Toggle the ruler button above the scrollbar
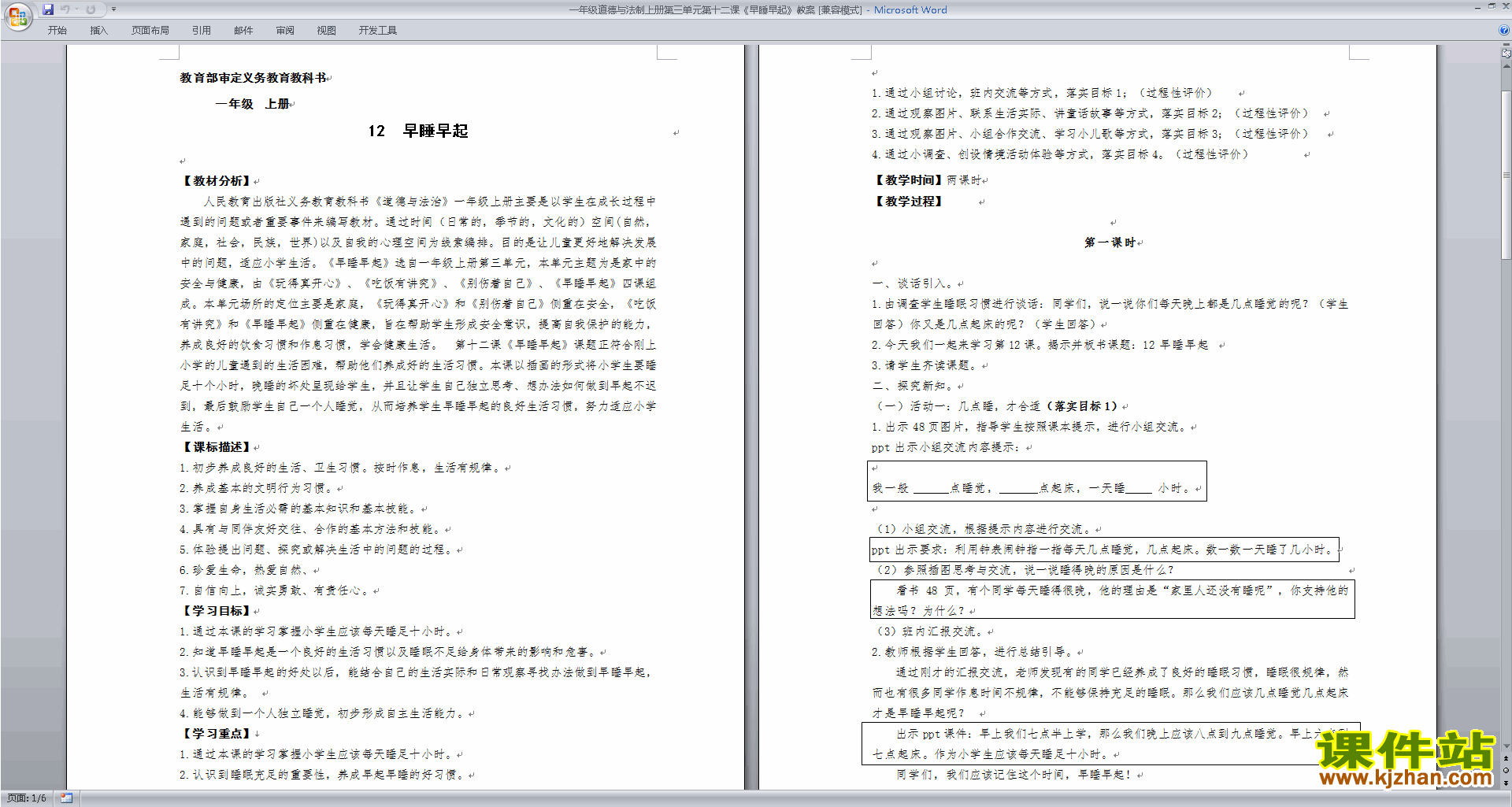Viewport: 1512px width, 807px height. (x=1506, y=53)
